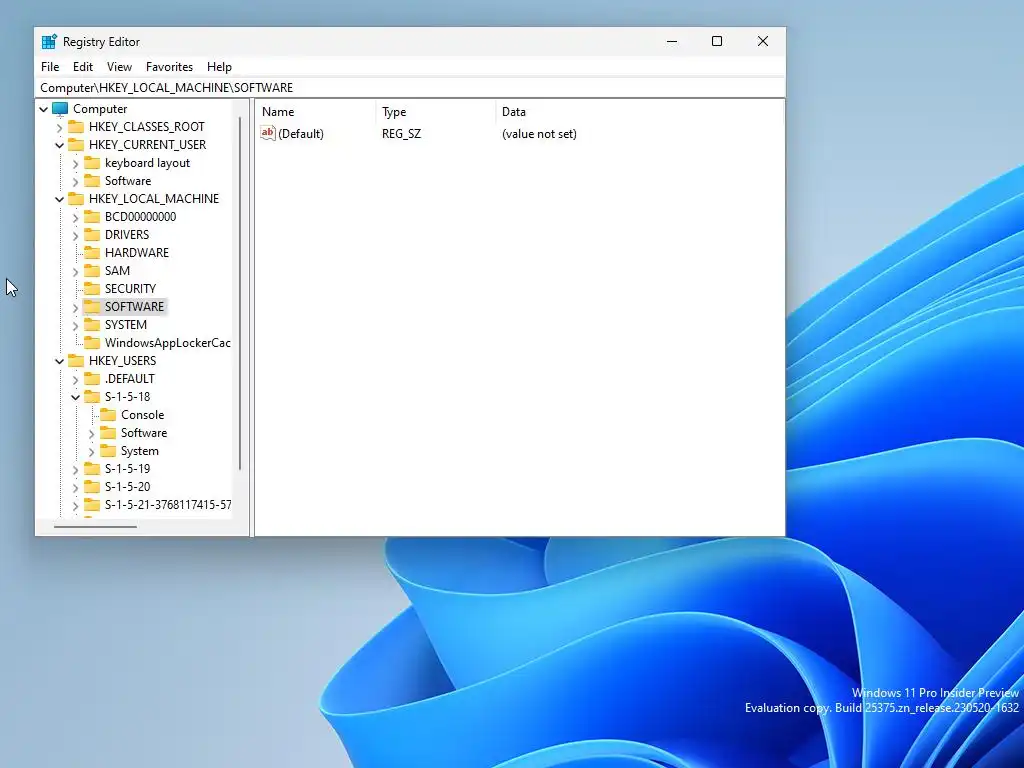Click the S-1-5-20 folder icon

[92, 487]
